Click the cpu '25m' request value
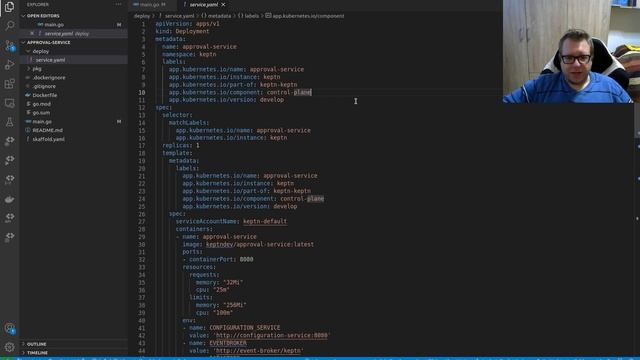Screen dimensions: 640x360 pyautogui.click(x=221, y=290)
